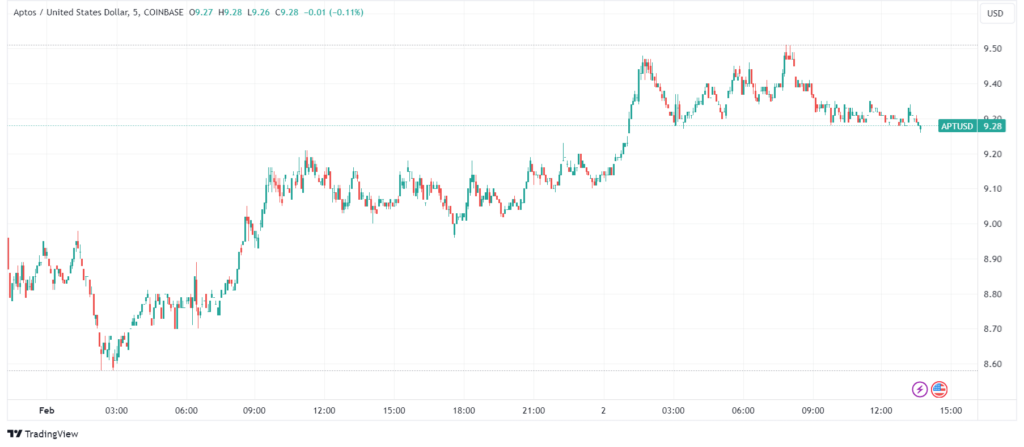Click the purple lightning bolt event icon
Viewport: 1024px width, 447px height.
pyautogui.click(x=919, y=389)
